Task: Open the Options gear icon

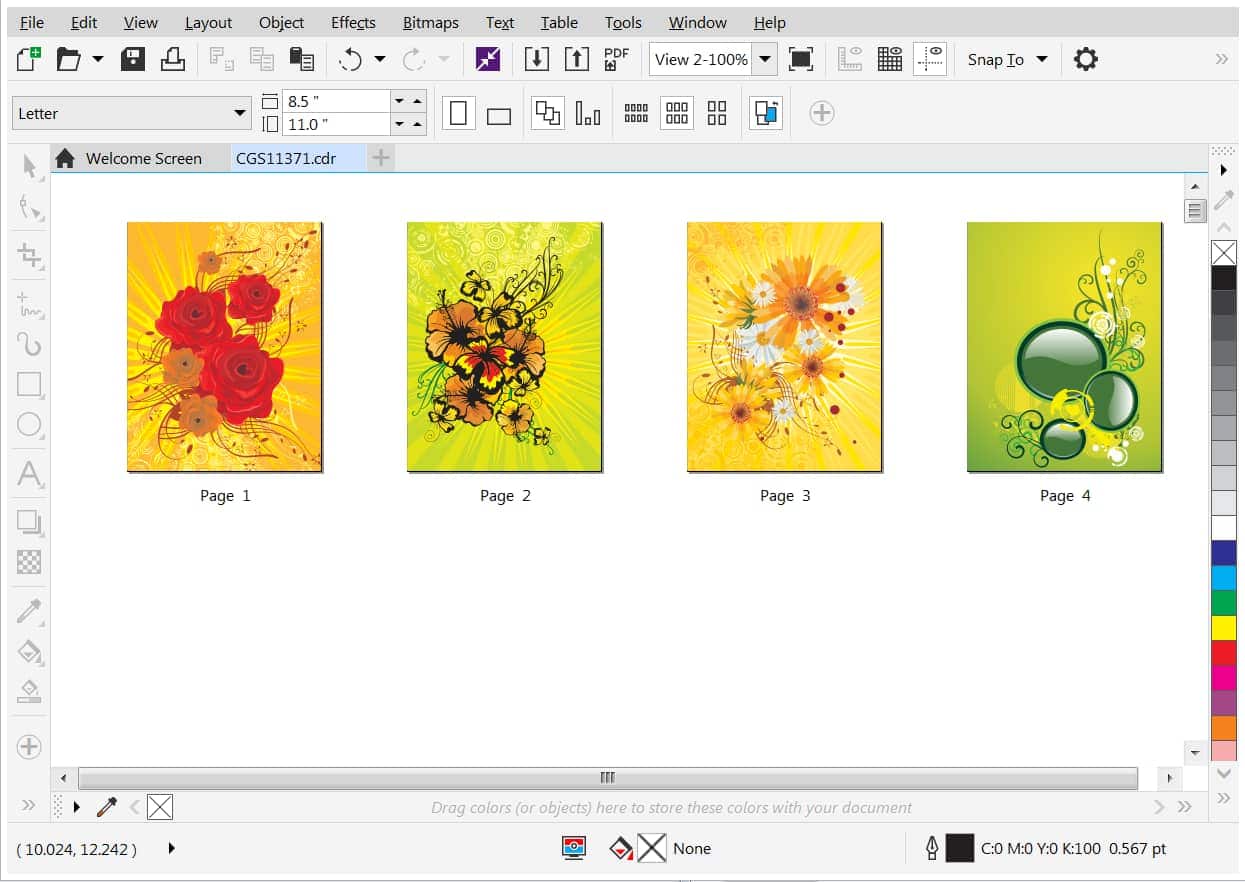Action: coord(1085,59)
